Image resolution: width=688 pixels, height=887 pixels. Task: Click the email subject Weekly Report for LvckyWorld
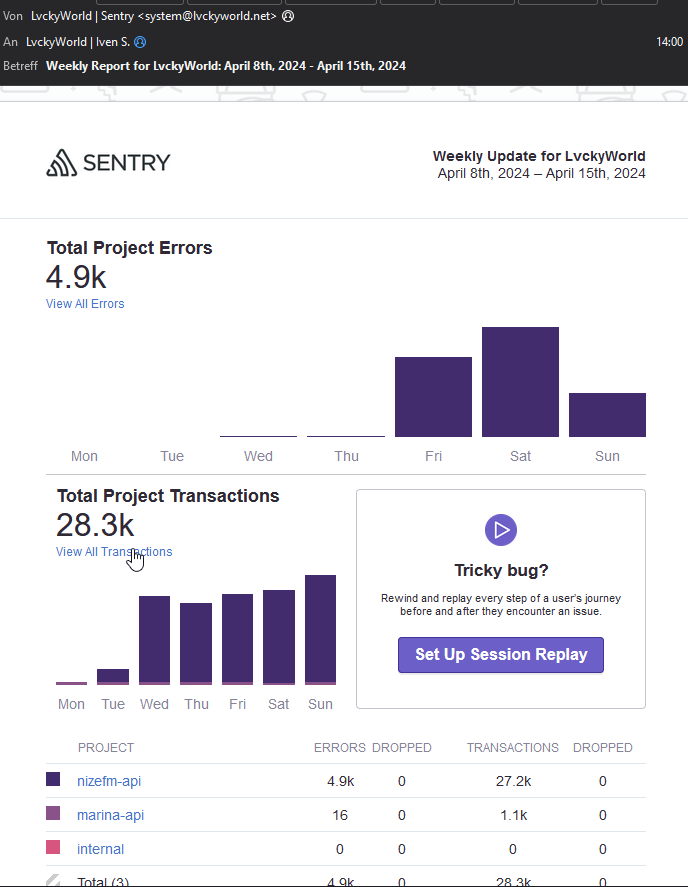coord(225,66)
